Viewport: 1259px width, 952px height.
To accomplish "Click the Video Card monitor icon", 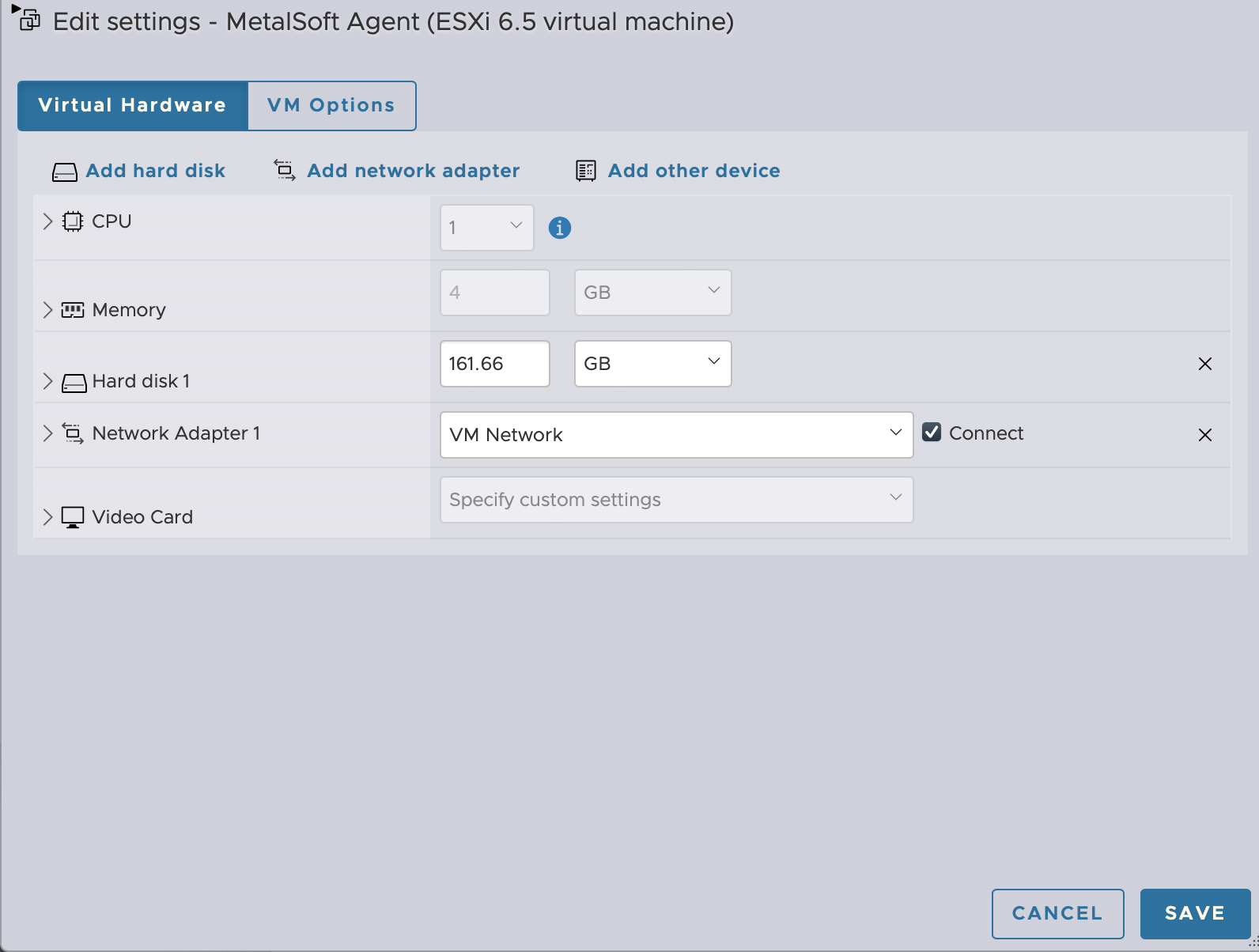I will 73,517.
